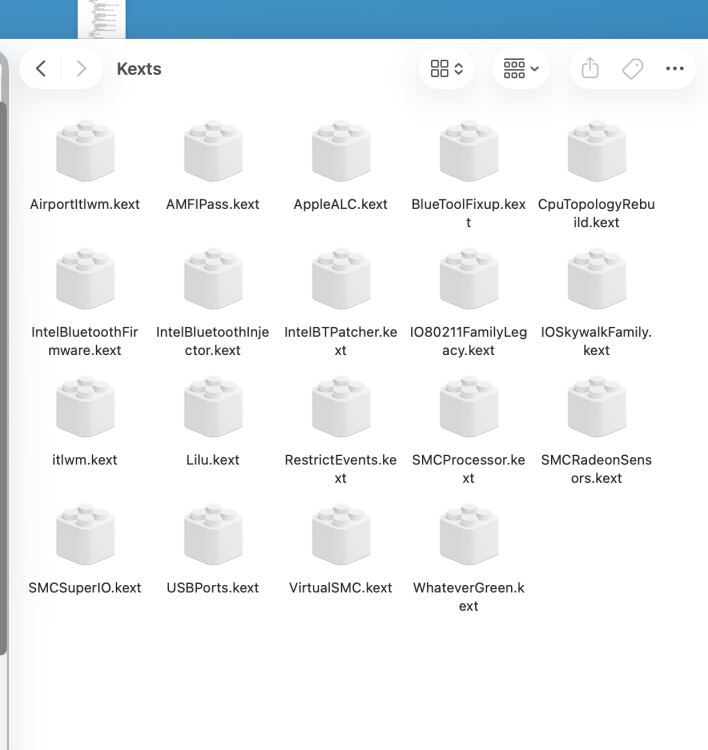Screen dimensions: 708x750
Task: Click the USBPorts.kext file name
Action: 213,588
